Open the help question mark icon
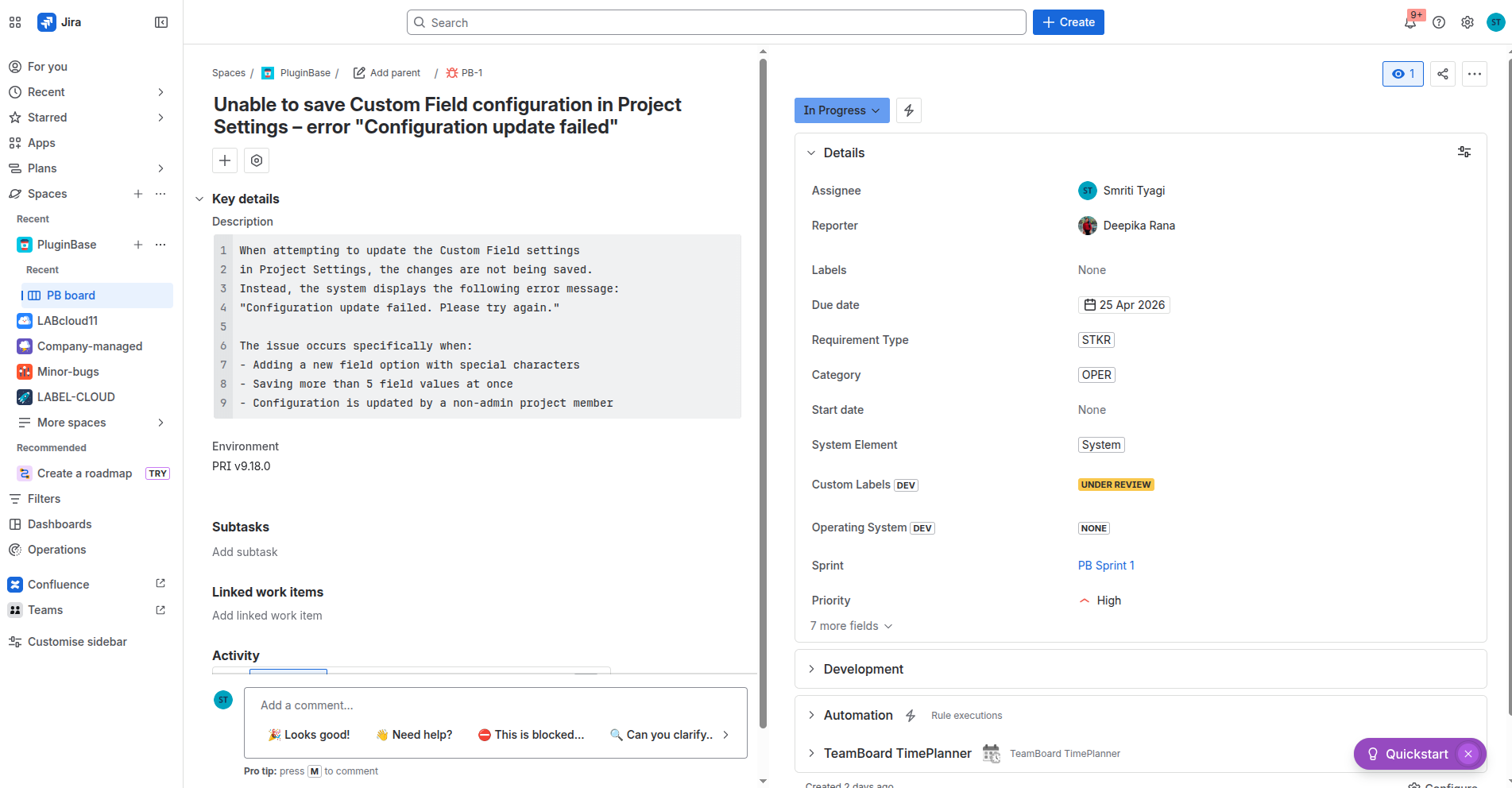 [x=1439, y=22]
